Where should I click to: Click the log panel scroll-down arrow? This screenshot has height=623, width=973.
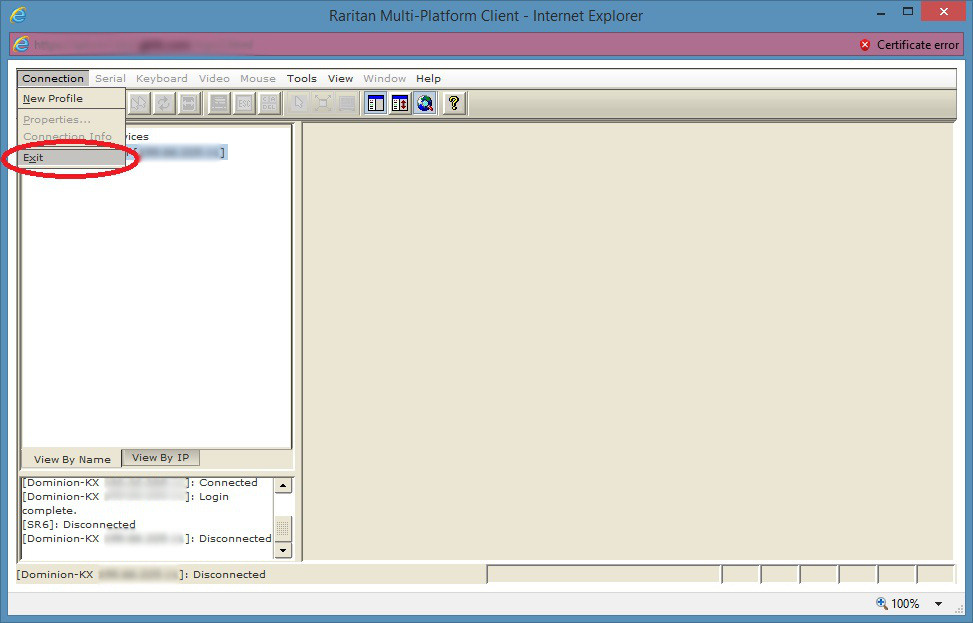[283, 550]
